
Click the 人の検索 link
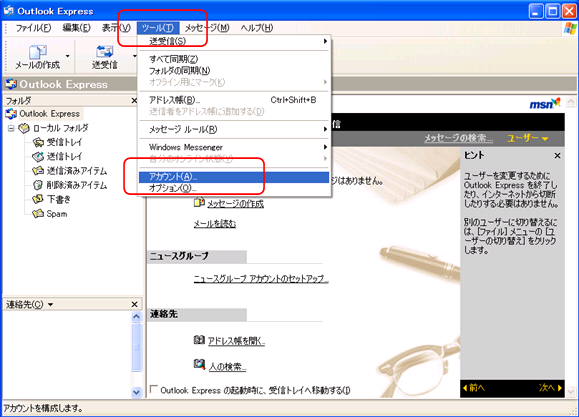click(x=227, y=367)
